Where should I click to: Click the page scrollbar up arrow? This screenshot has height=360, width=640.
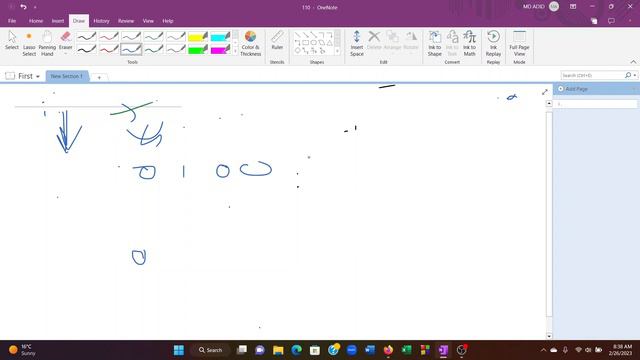click(x=549, y=103)
